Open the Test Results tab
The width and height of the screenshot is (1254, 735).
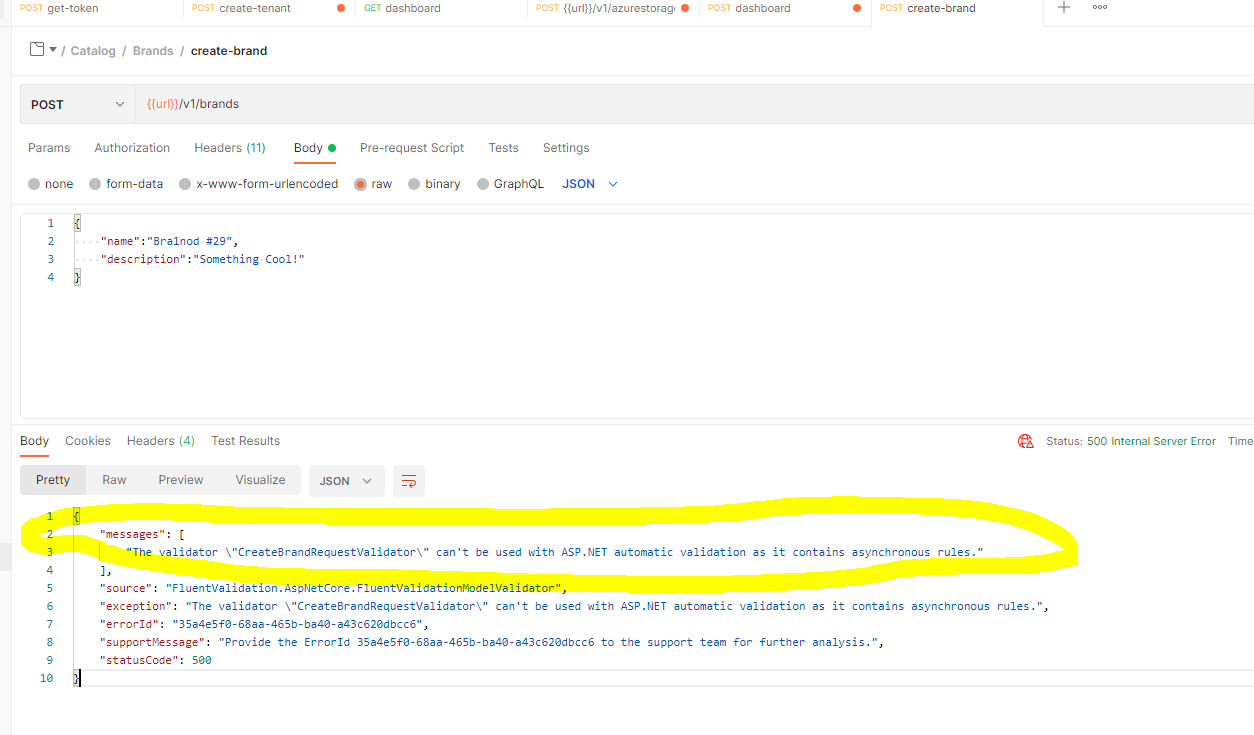pos(245,440)
